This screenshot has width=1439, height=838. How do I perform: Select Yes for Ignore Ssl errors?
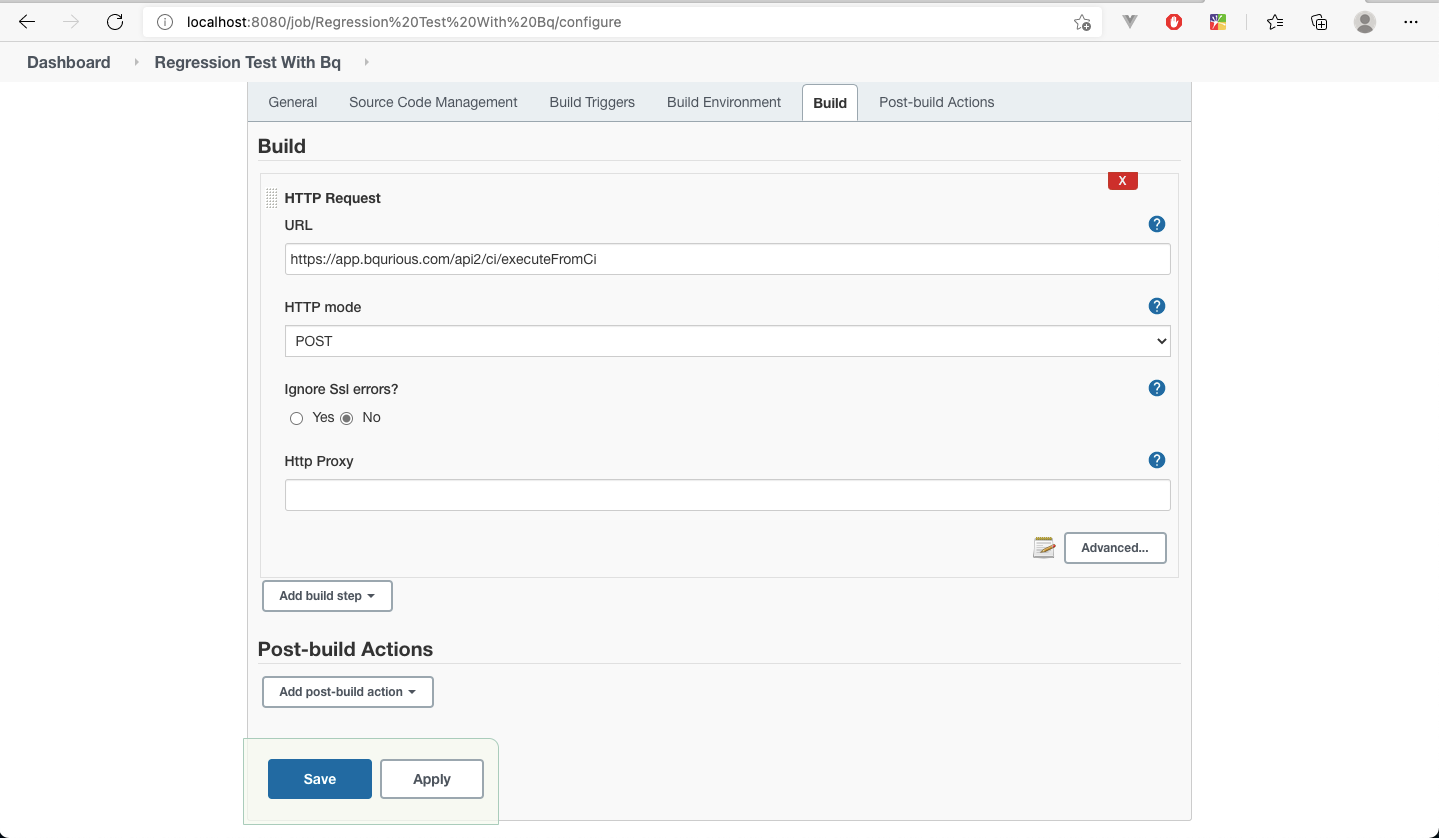tap(296, 418)
